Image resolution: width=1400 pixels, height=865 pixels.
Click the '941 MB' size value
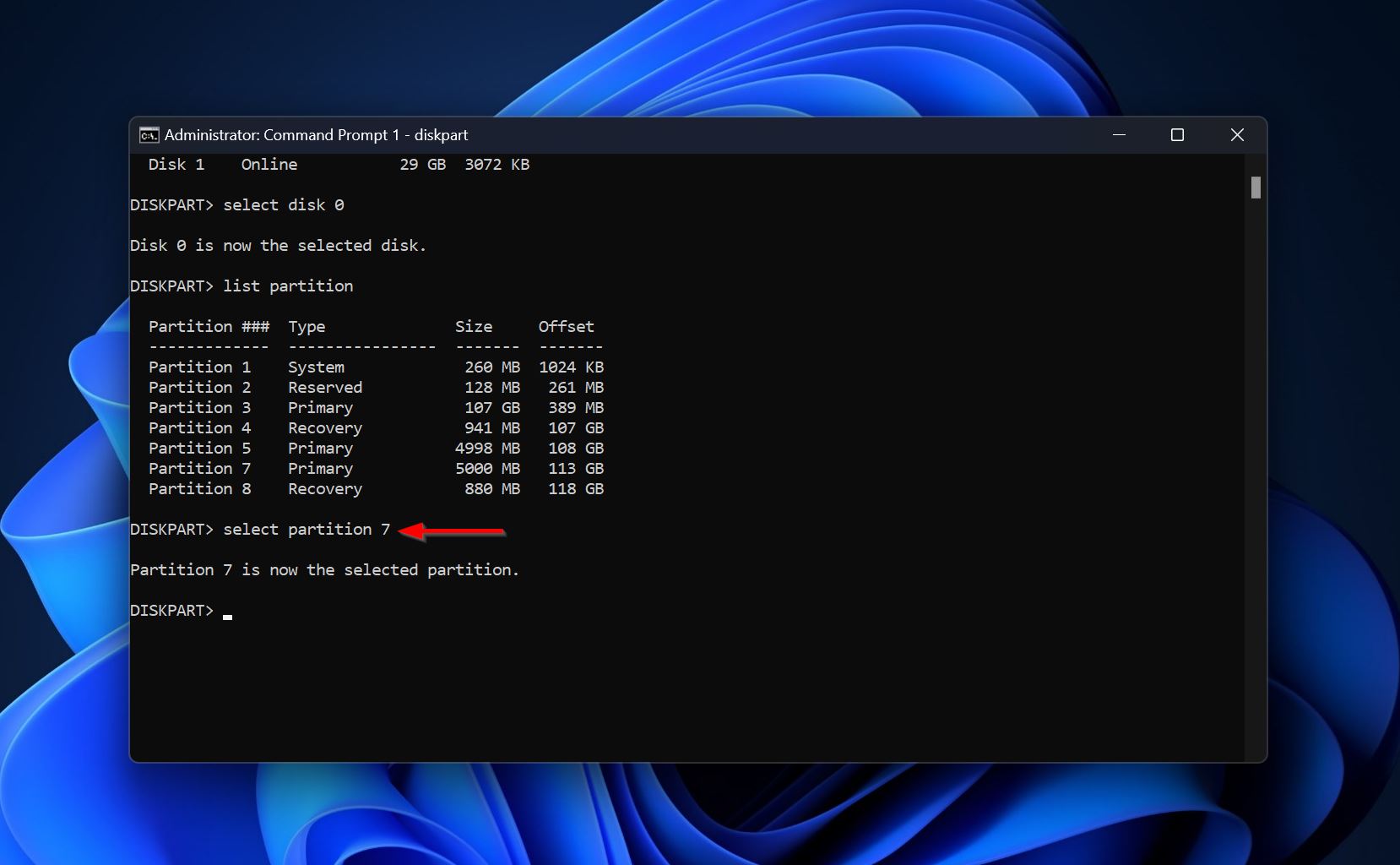coord(492,428)
